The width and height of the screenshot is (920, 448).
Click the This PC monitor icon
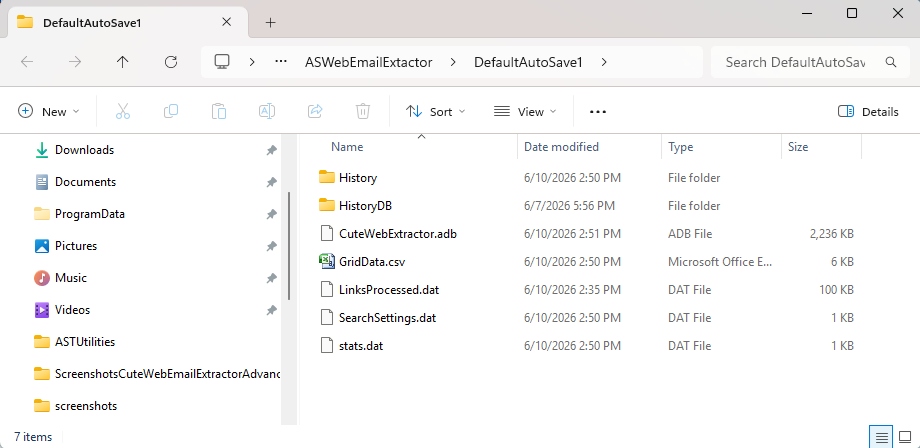coord(222,62)
